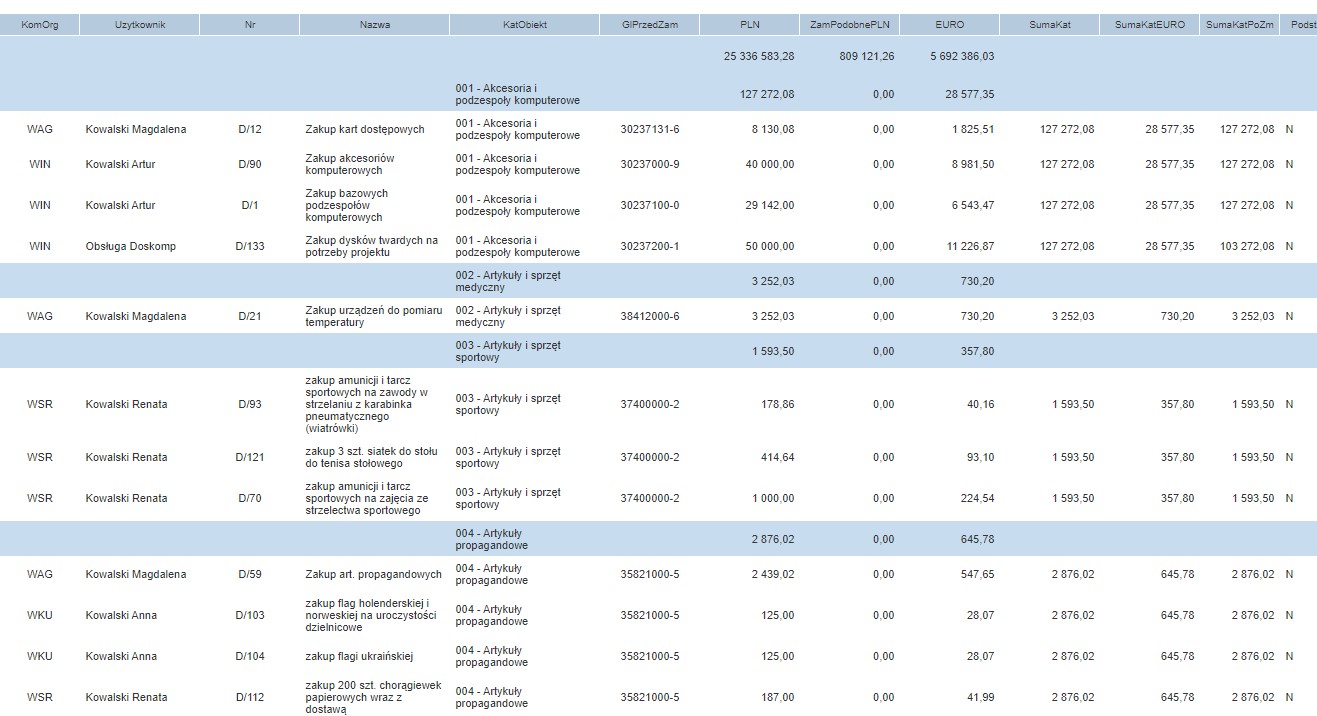The height and width of the screenshot is (716, 1317).
Task: Sort by KatObiekt column header
Action: [525, 24]
